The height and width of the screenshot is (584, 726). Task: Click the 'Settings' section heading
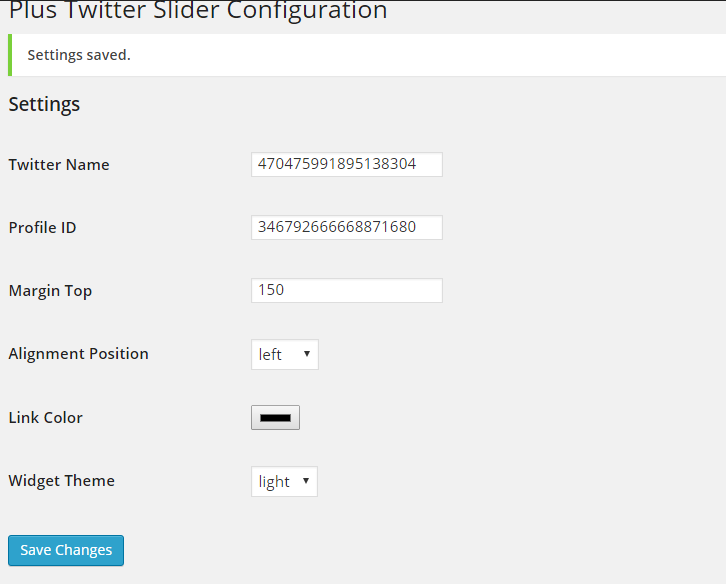tap(44, 104)
